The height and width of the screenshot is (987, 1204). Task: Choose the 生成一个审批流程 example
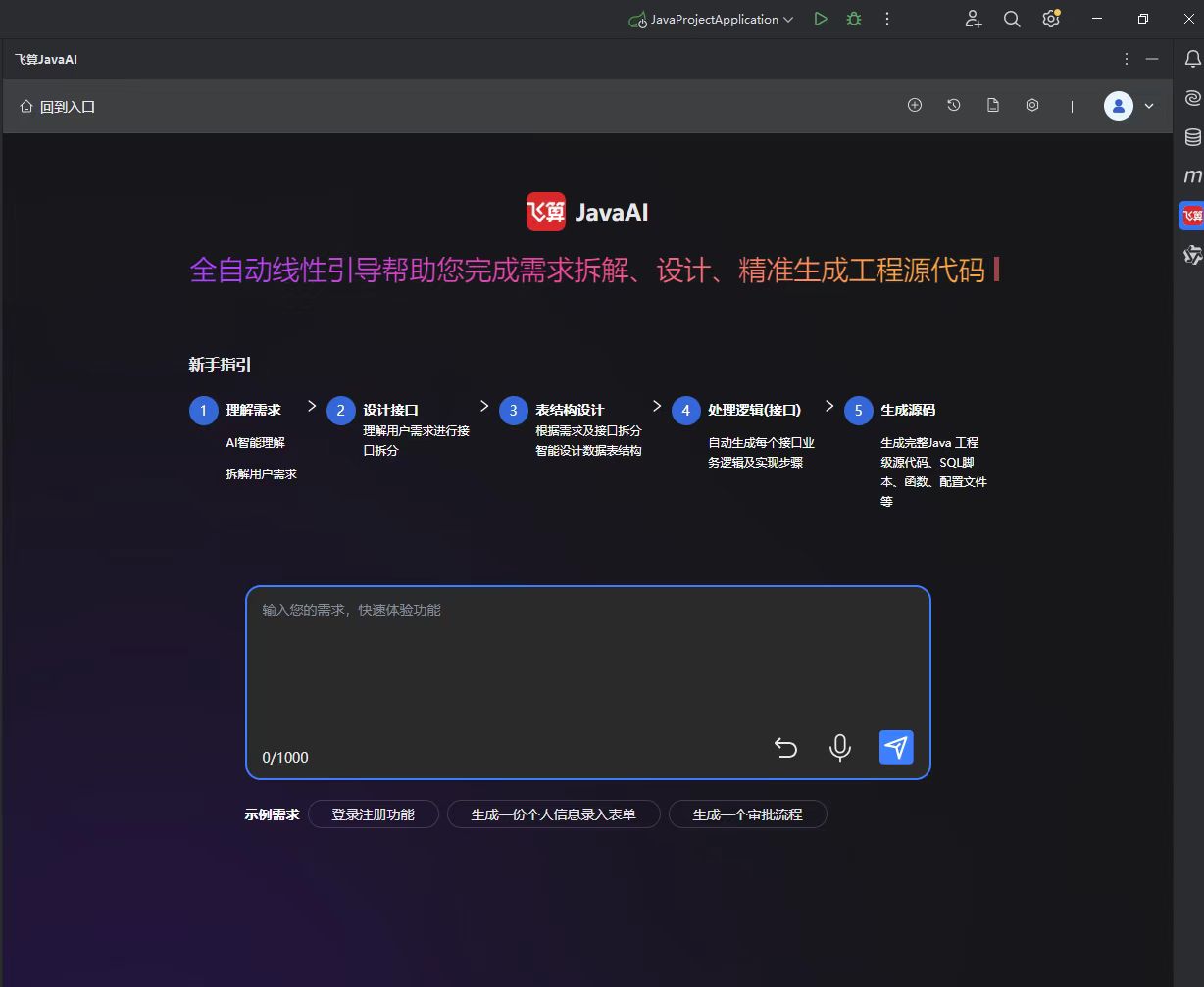click(x=748, y=814)
